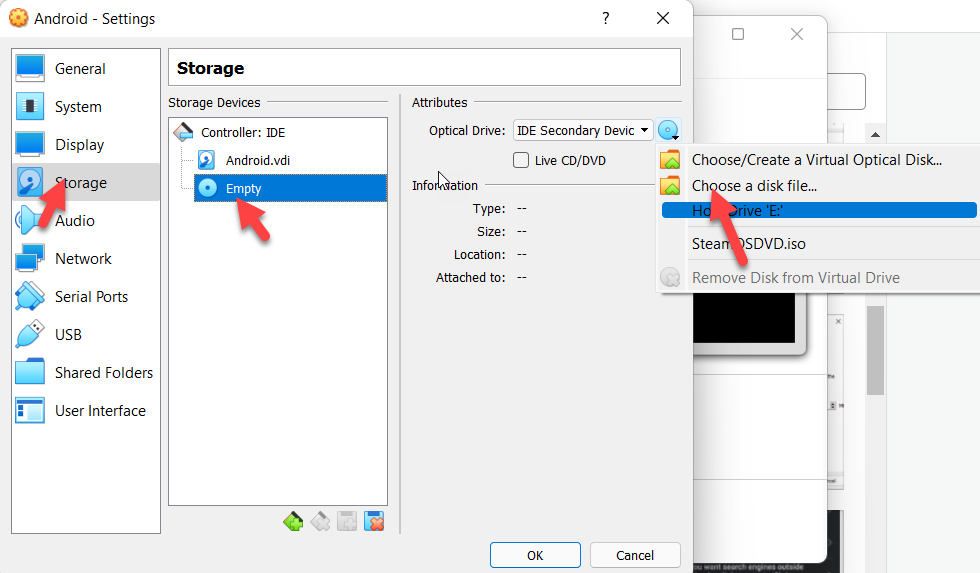Open the General settings category
The height and width of the screenshot is (573, 980).
click(x=80, y=69)
